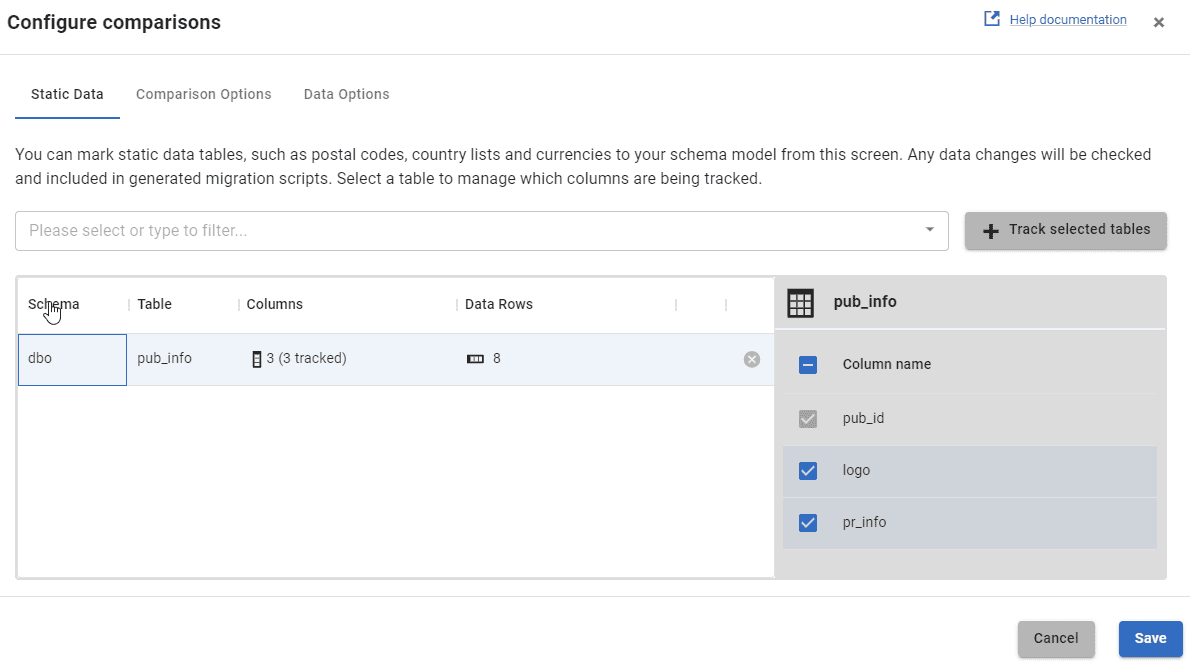Click the plus icon on Track selected tables
The image size is (1190, 663).
990,231
